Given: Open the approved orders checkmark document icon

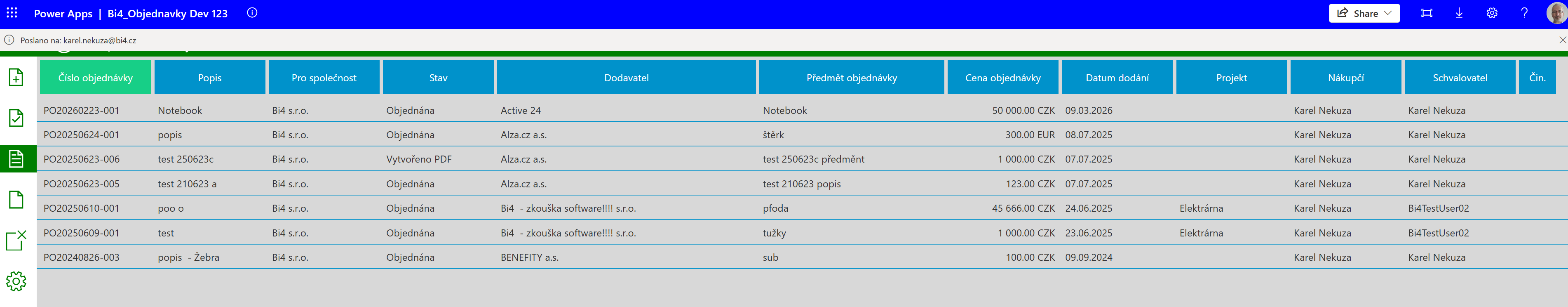Looking at the screenshot, I should pos(16,118).
